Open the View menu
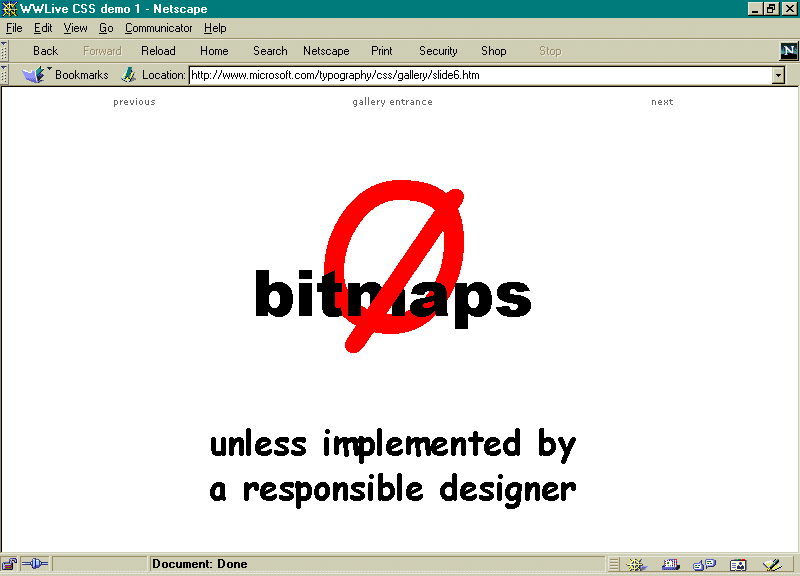Viewport: 800px width, 576px height. (76, 28)
